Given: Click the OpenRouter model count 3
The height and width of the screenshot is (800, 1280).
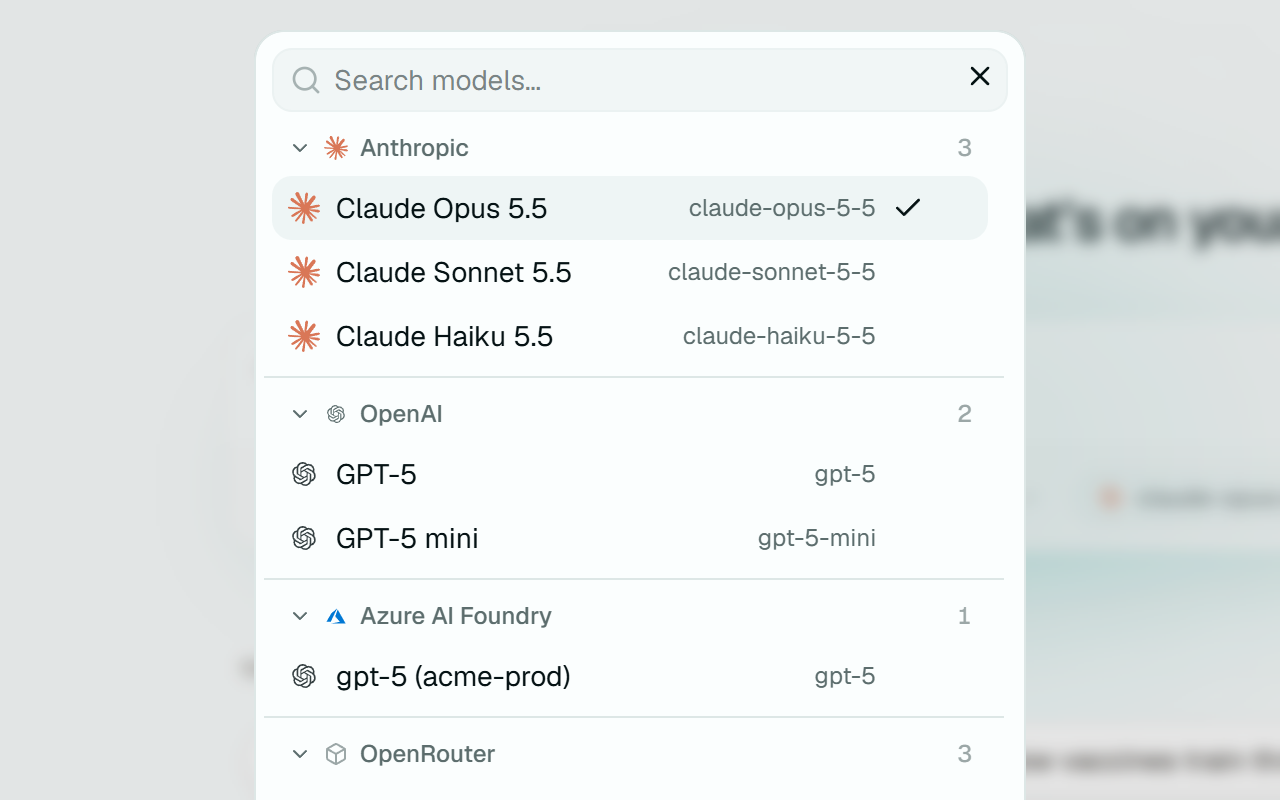Looking at the screenshot, I should (x=964, y=754).
